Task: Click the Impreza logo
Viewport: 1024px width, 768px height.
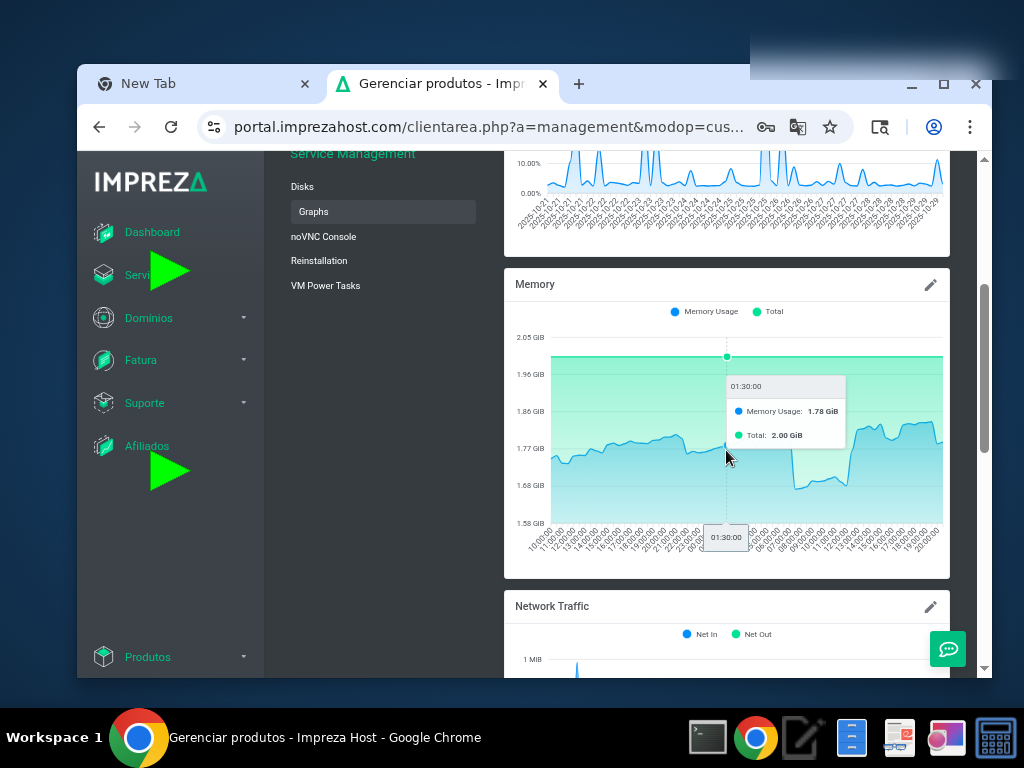Action: coord(151,182)
